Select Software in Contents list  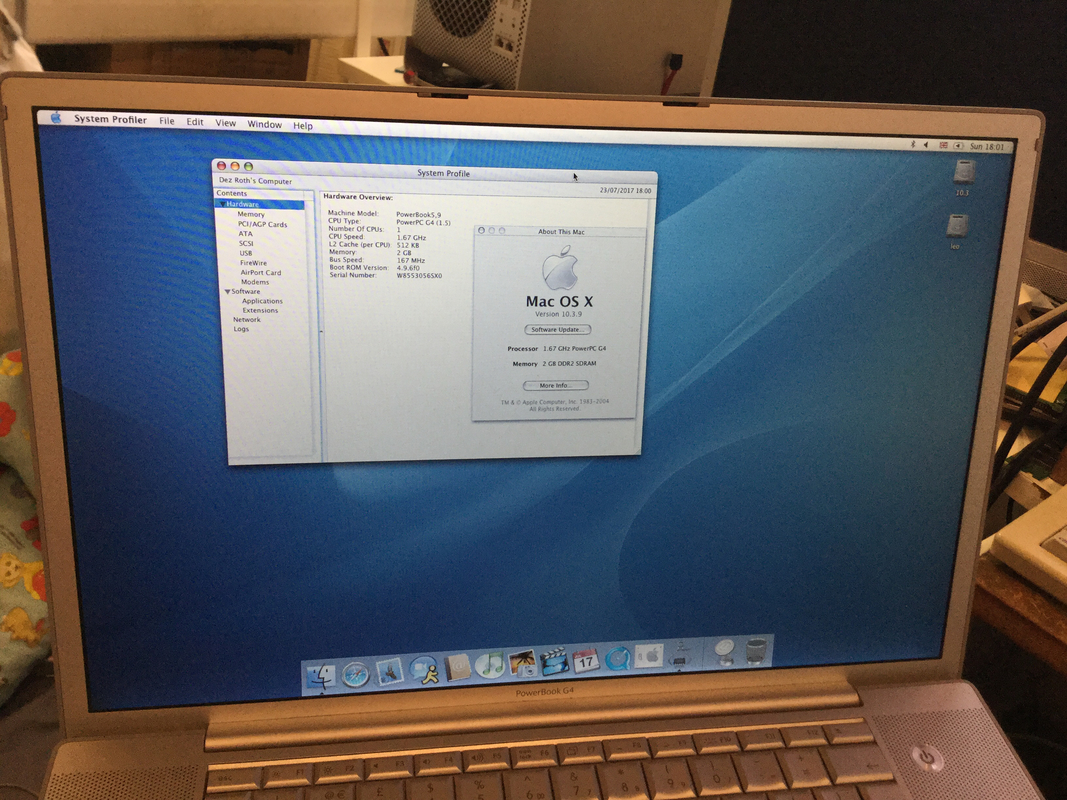click(246, 291)
